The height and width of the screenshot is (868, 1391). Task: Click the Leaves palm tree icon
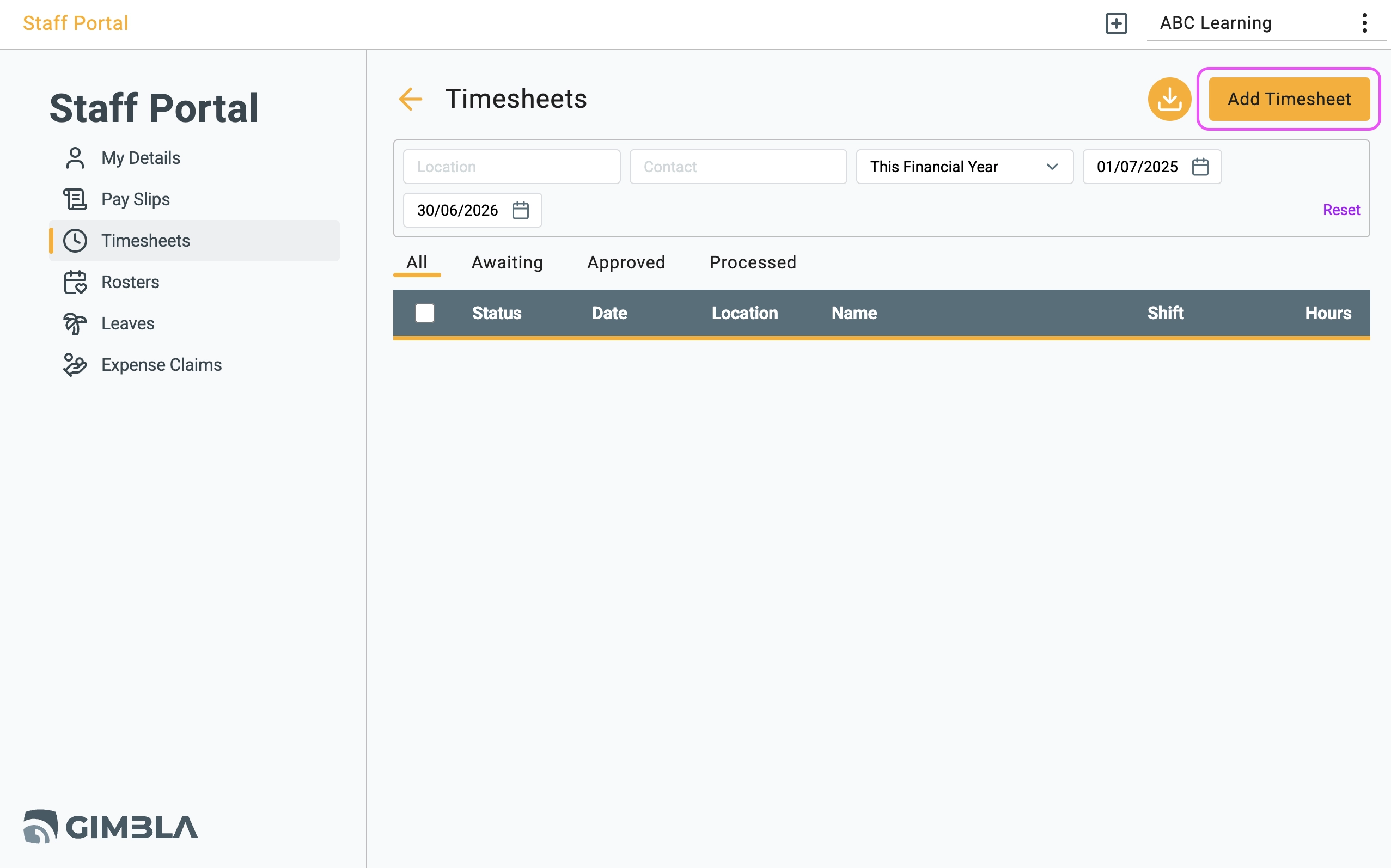click(75, 323)
